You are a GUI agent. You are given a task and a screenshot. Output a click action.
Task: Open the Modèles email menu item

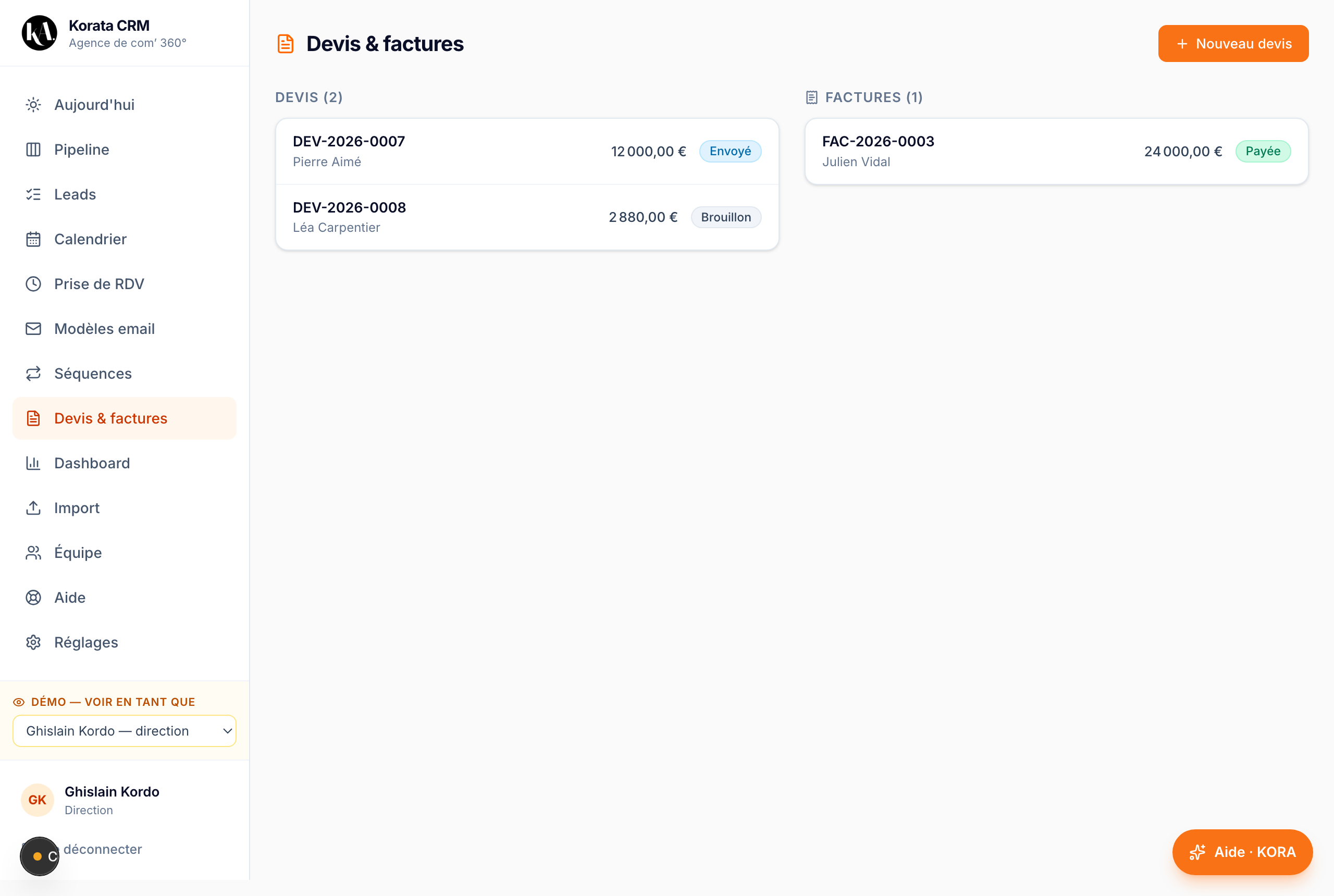coord(124,329)
